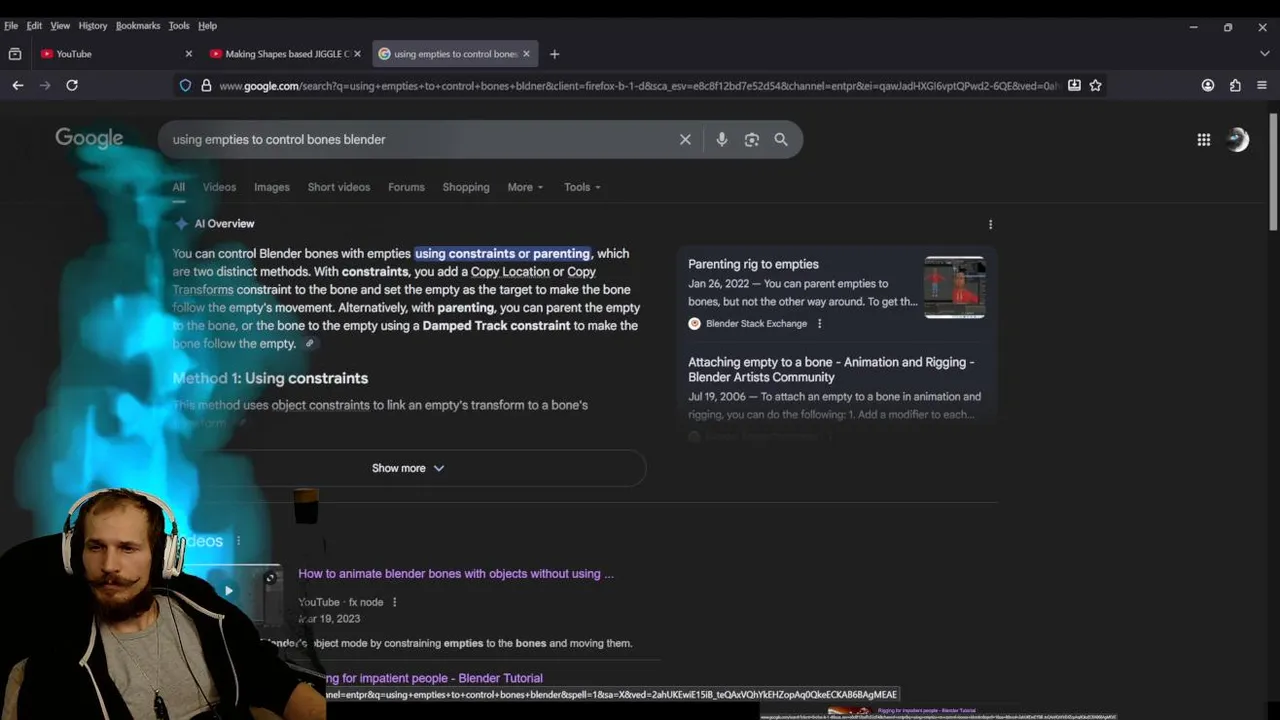Image resolution: width=1280 pixels, height=720 pixels.
Task: Open the reader view icon
Action: [x=1074, y=86]
